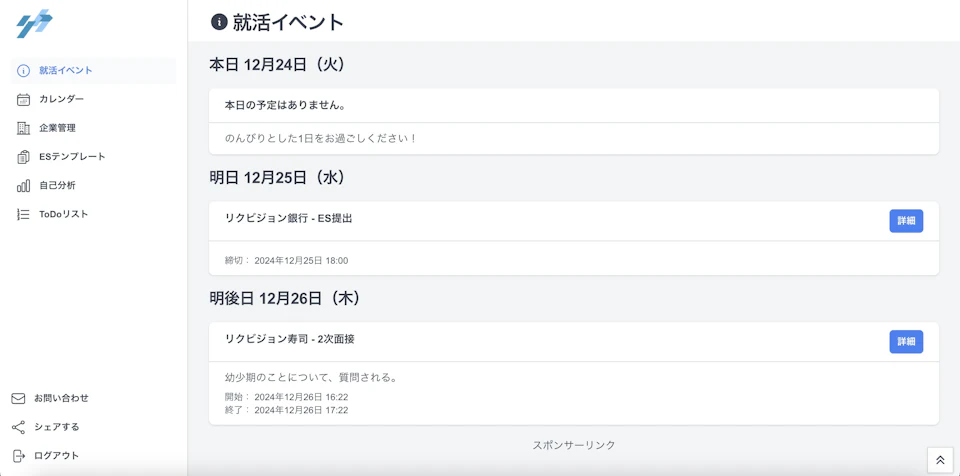Click the スポンサーリンク label
The height and width of the screenshot is (476, 960).
[574, 445]
